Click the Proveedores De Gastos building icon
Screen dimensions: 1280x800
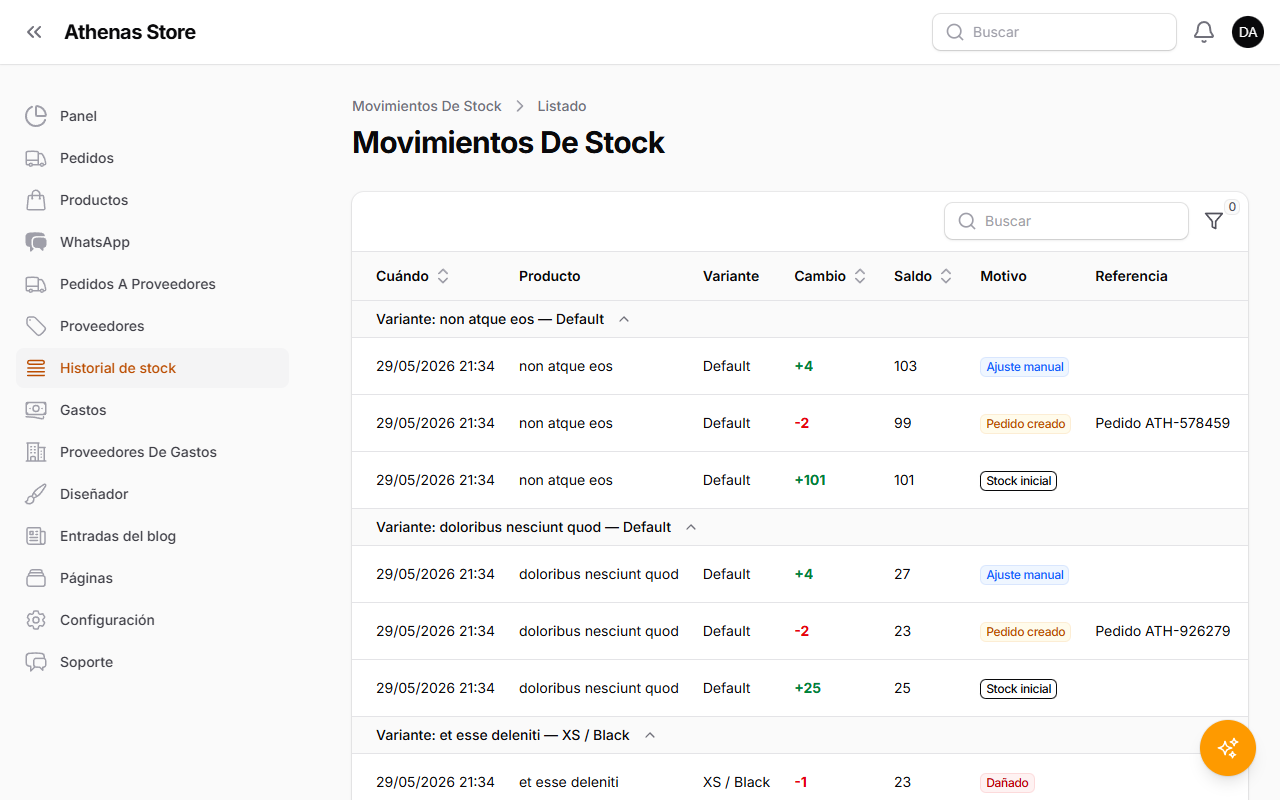(x=36, y=452)
